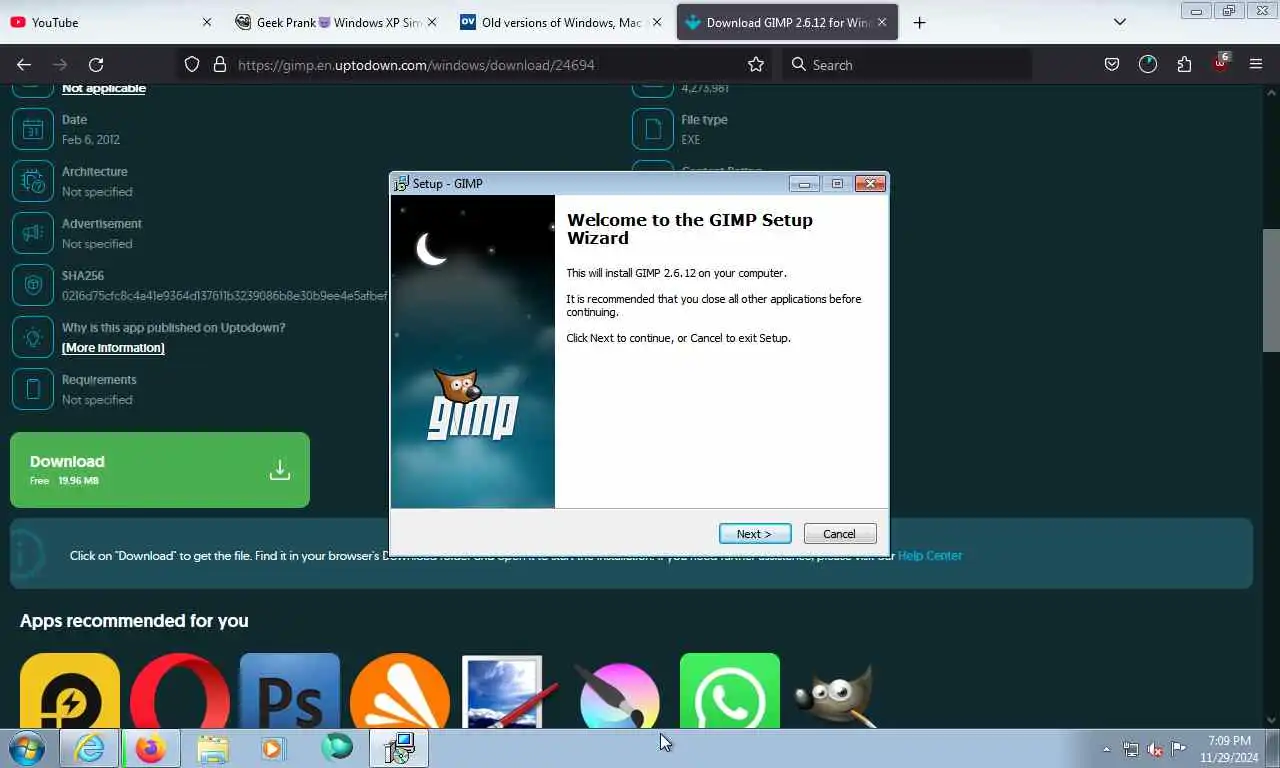This screenshot has width=1280, height=768.
Task: Close the Geek Prank tab
Action: pos(432,22)
